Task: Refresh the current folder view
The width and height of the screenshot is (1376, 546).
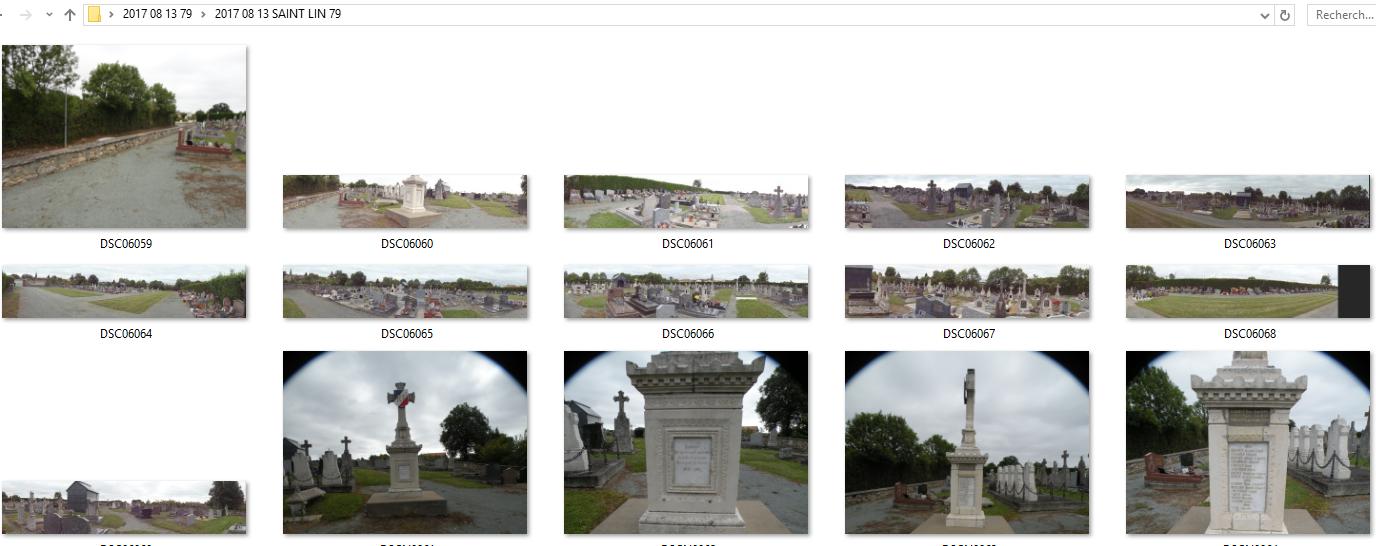Action: [1285, 15]
